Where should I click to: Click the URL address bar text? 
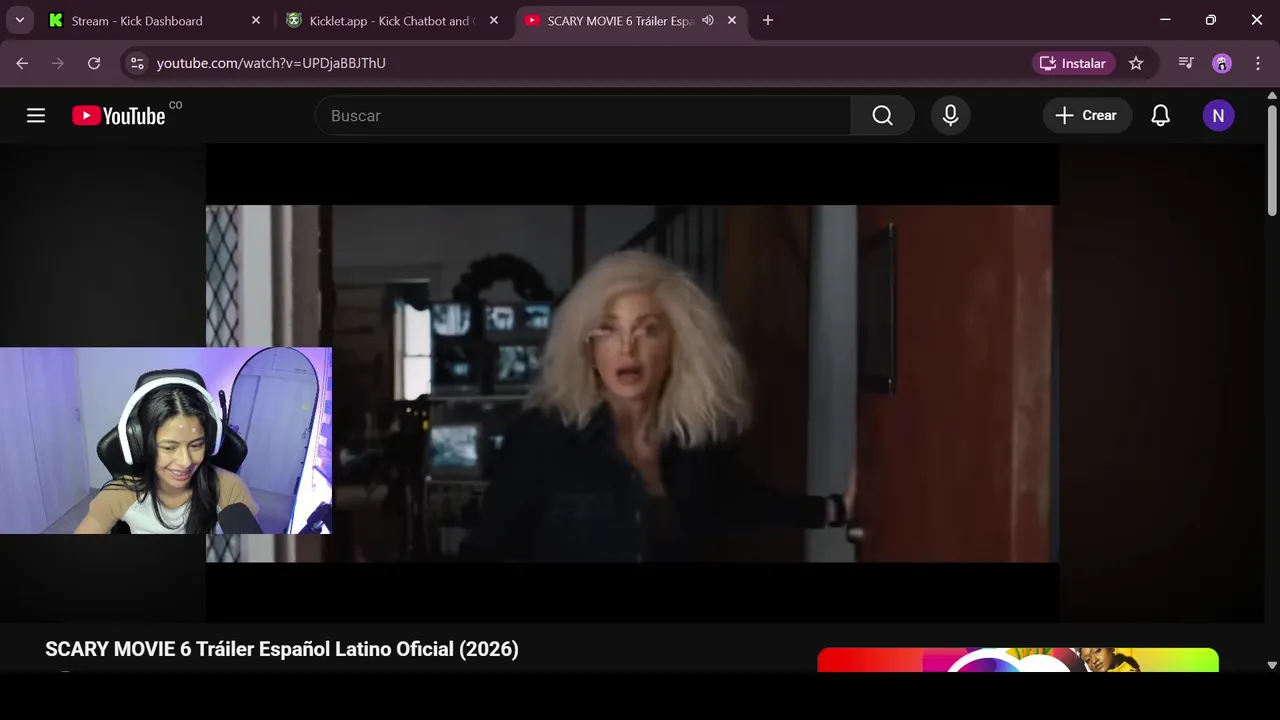tap(271, 63)
